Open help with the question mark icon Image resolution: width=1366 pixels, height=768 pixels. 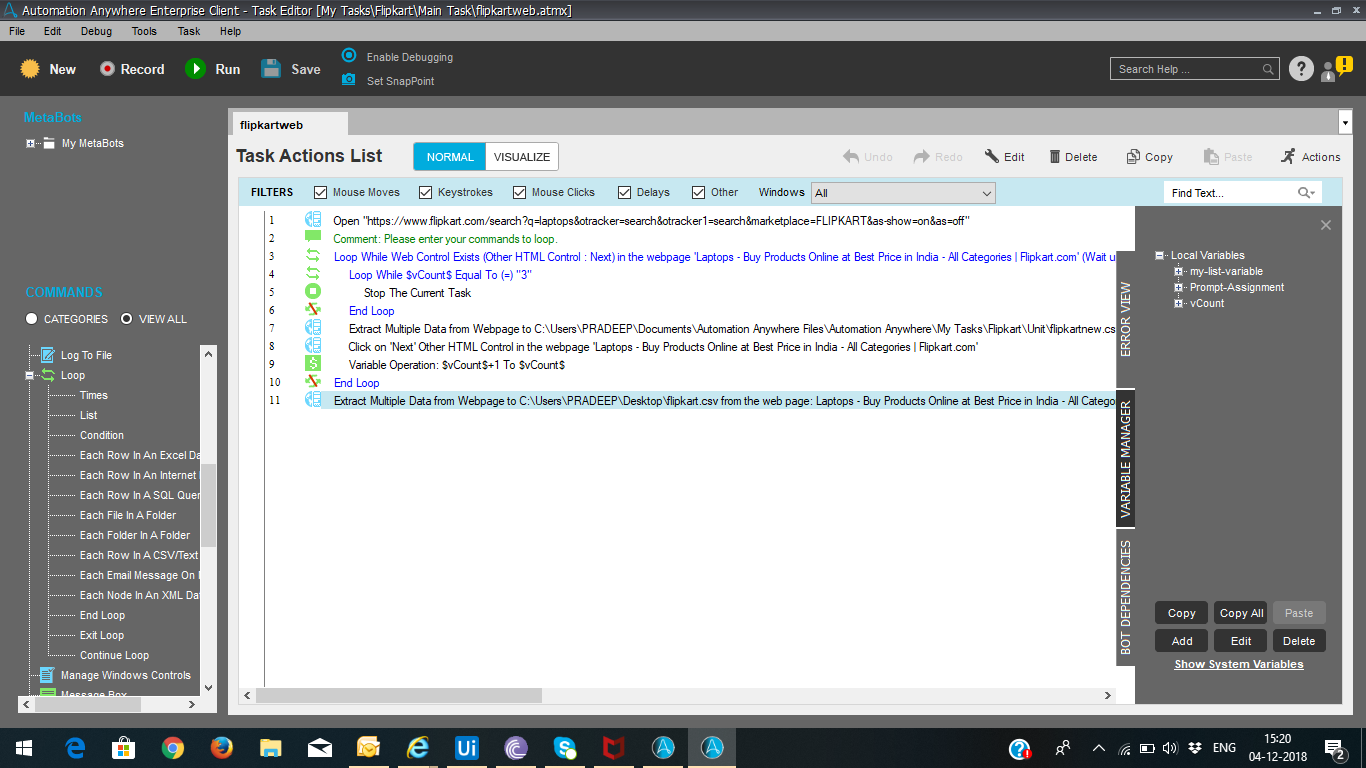(x=1301, y=68)
